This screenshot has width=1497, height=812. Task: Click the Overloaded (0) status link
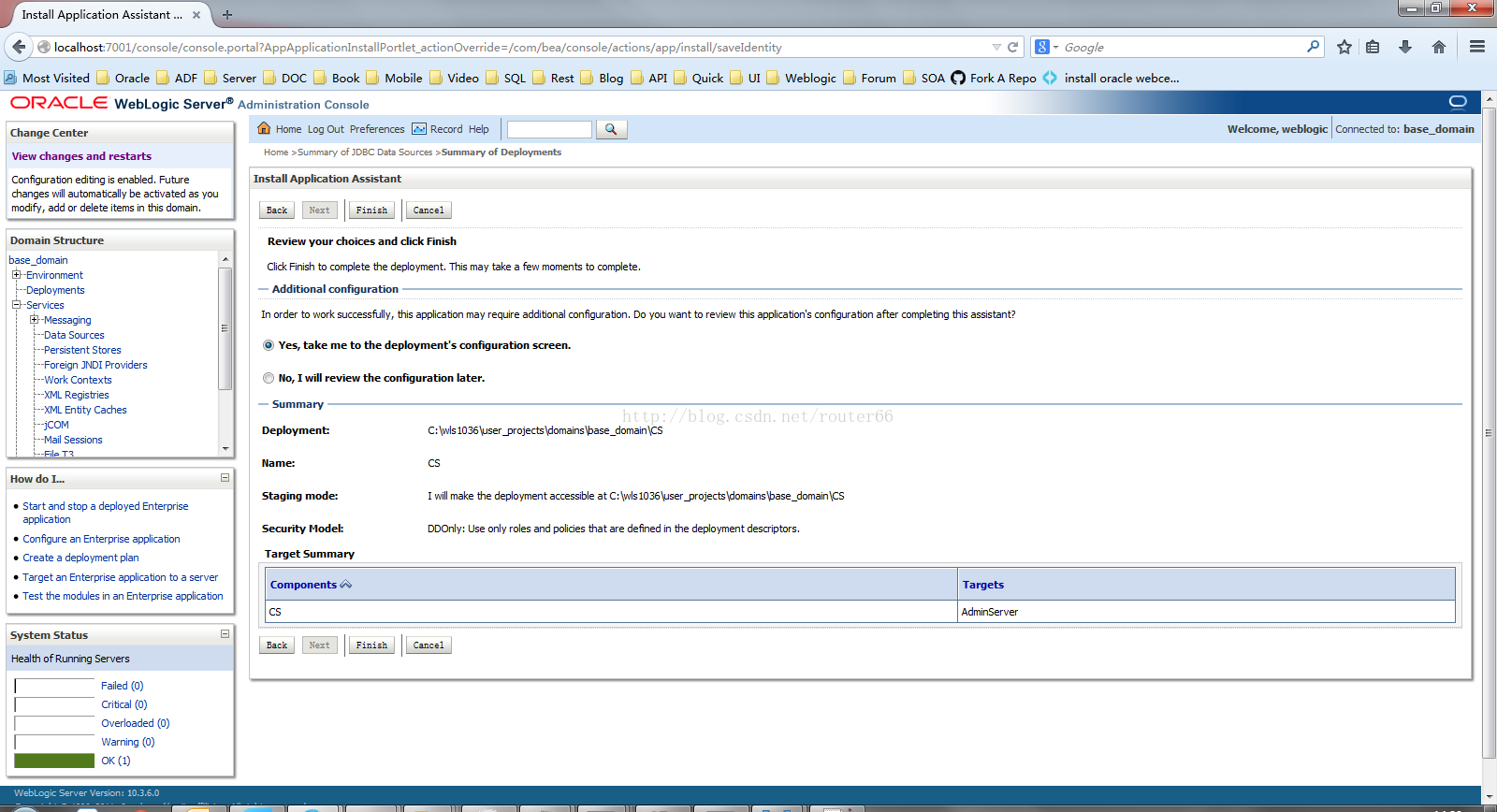click(136, 723)
